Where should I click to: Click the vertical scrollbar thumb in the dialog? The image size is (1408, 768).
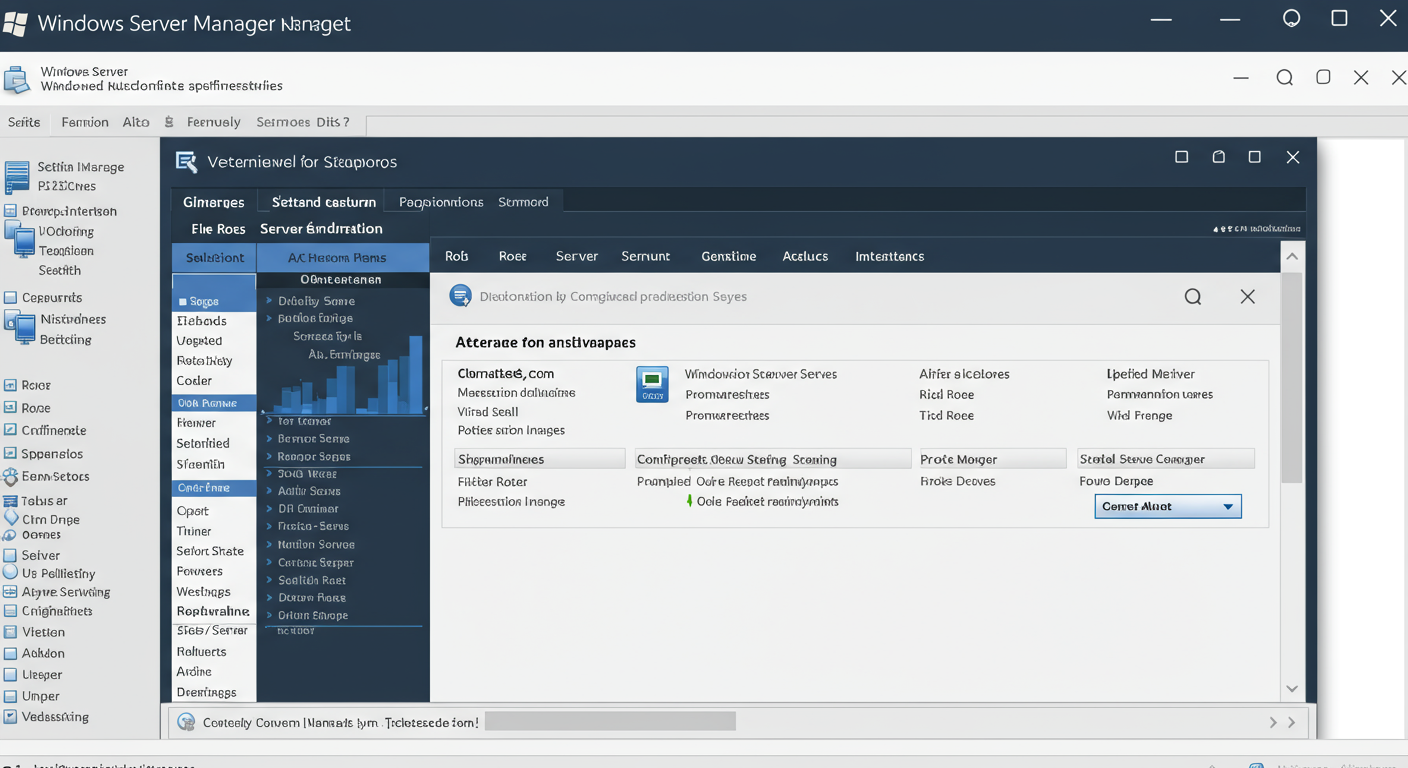(1292, 378)
